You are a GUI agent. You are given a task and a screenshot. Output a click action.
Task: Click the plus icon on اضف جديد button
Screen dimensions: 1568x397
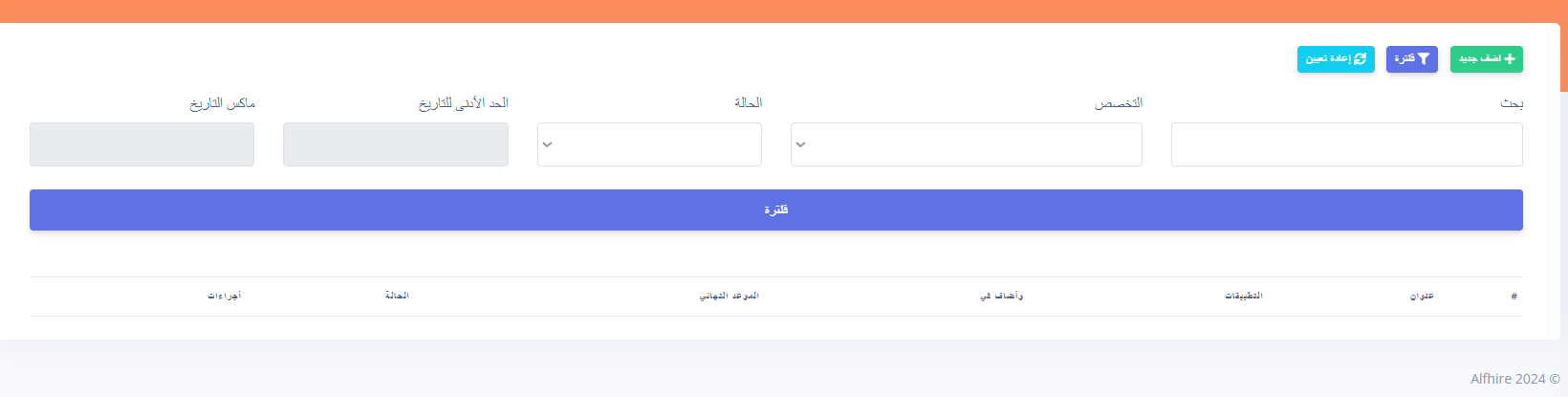point(1510,59)
